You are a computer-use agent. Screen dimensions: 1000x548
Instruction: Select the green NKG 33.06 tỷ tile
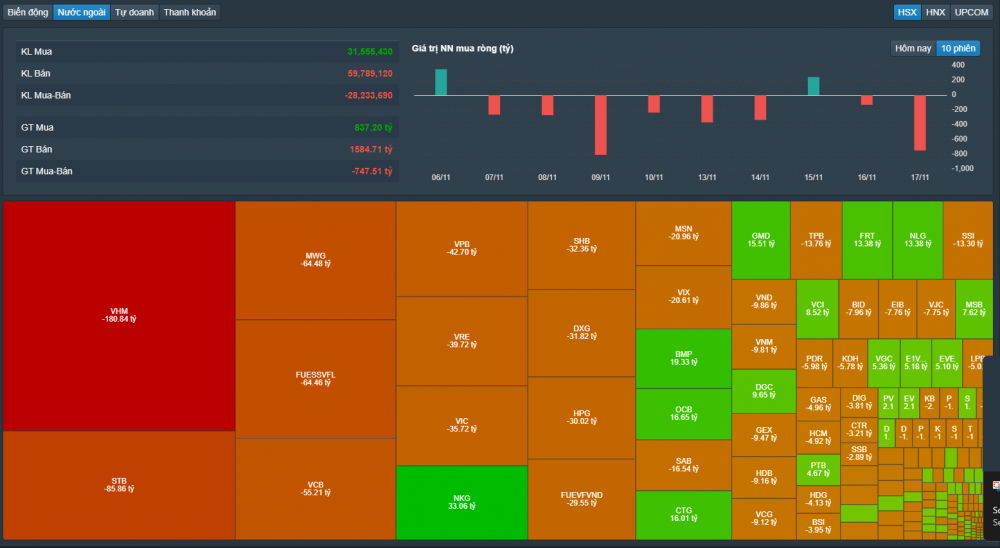tap(462, 503)
